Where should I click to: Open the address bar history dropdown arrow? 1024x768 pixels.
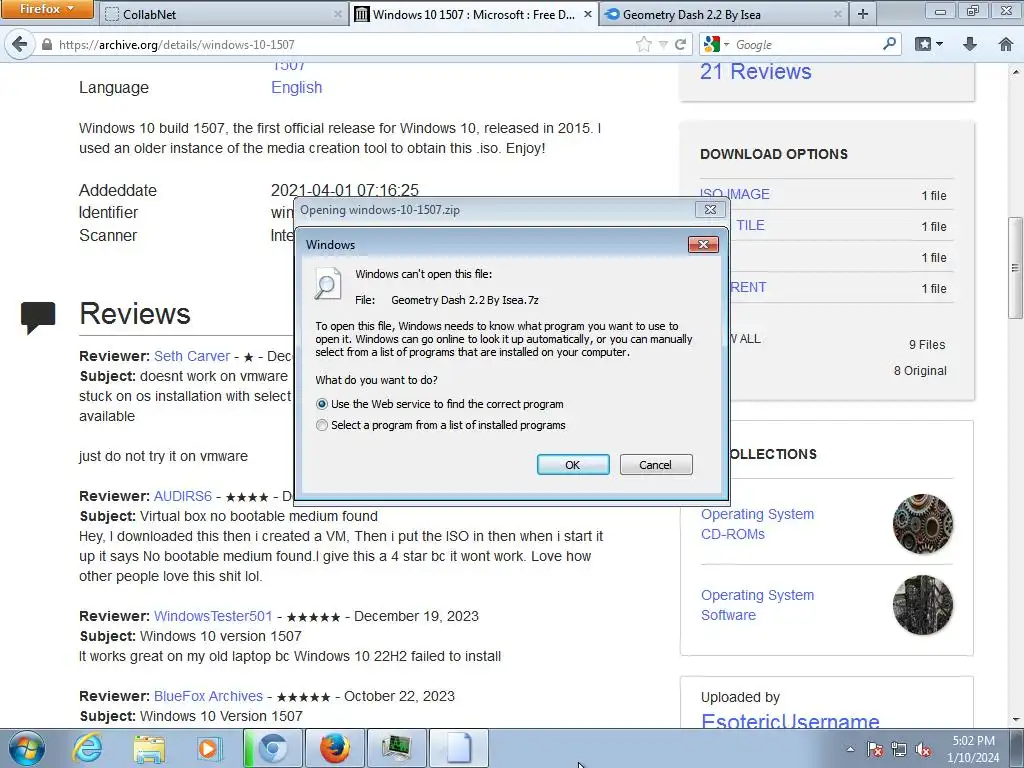pos(663,44)
